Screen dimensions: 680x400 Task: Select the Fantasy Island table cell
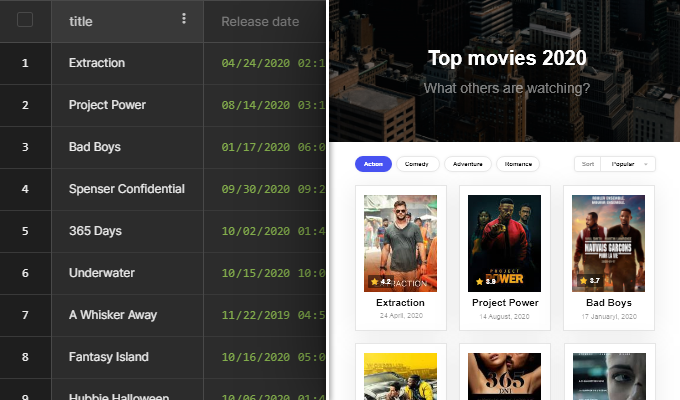pos(128,357)
